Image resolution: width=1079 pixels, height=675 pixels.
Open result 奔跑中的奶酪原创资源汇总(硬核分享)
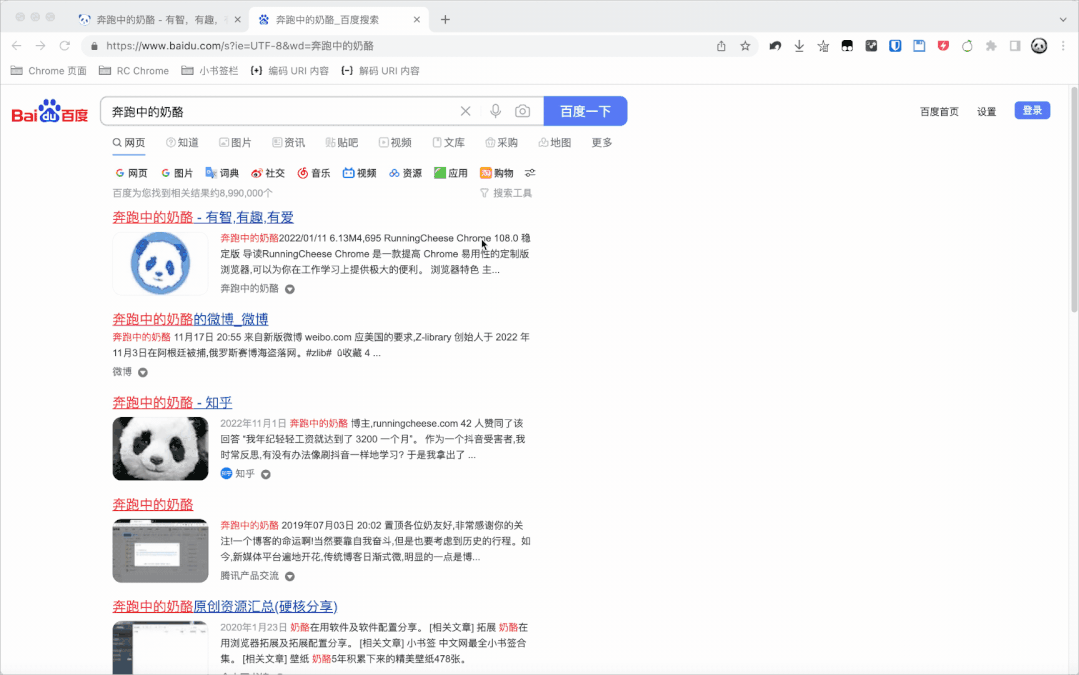click(x=225, y=606)
